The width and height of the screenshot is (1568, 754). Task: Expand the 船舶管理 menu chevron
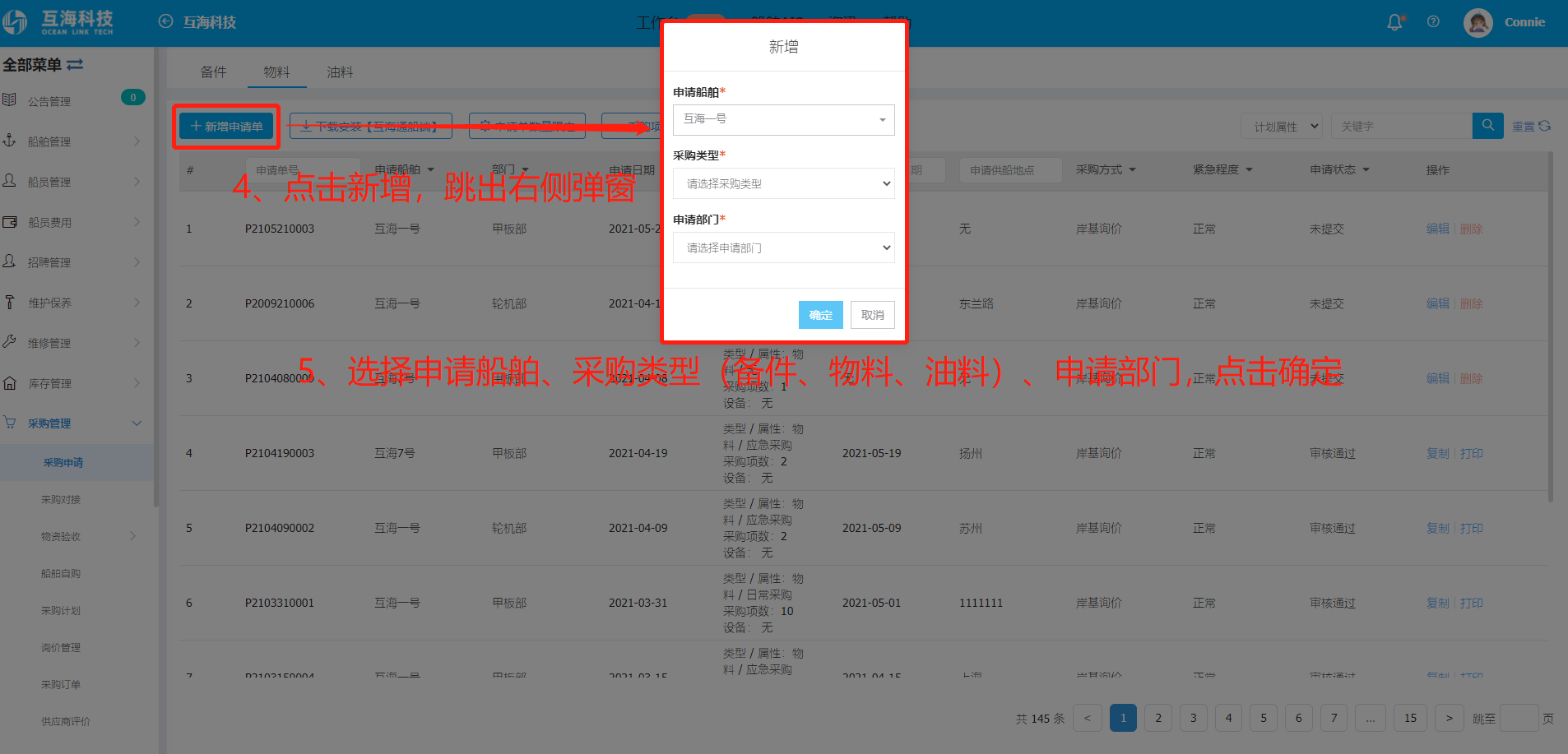click(x=137, y=141)
